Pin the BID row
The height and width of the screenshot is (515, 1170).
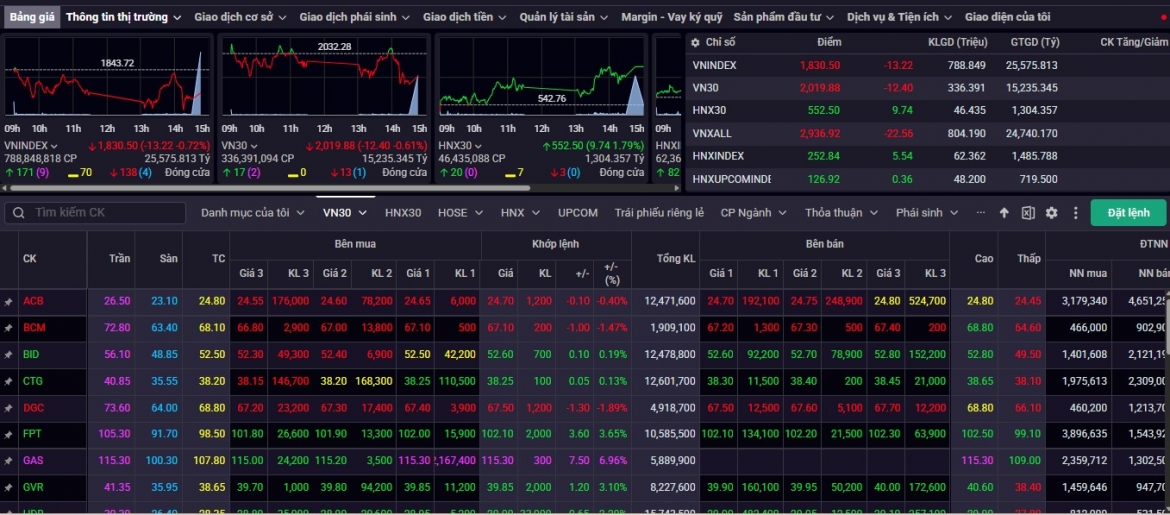[x=8, y=355]
